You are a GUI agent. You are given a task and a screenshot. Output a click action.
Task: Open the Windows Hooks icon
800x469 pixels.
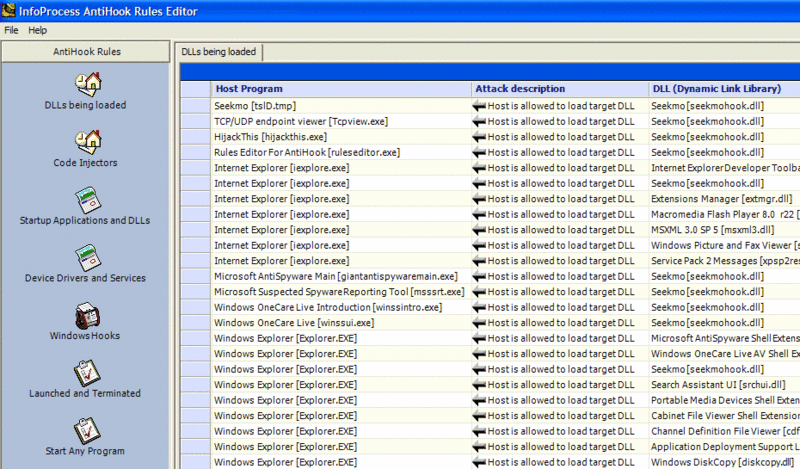click(87, 315)
